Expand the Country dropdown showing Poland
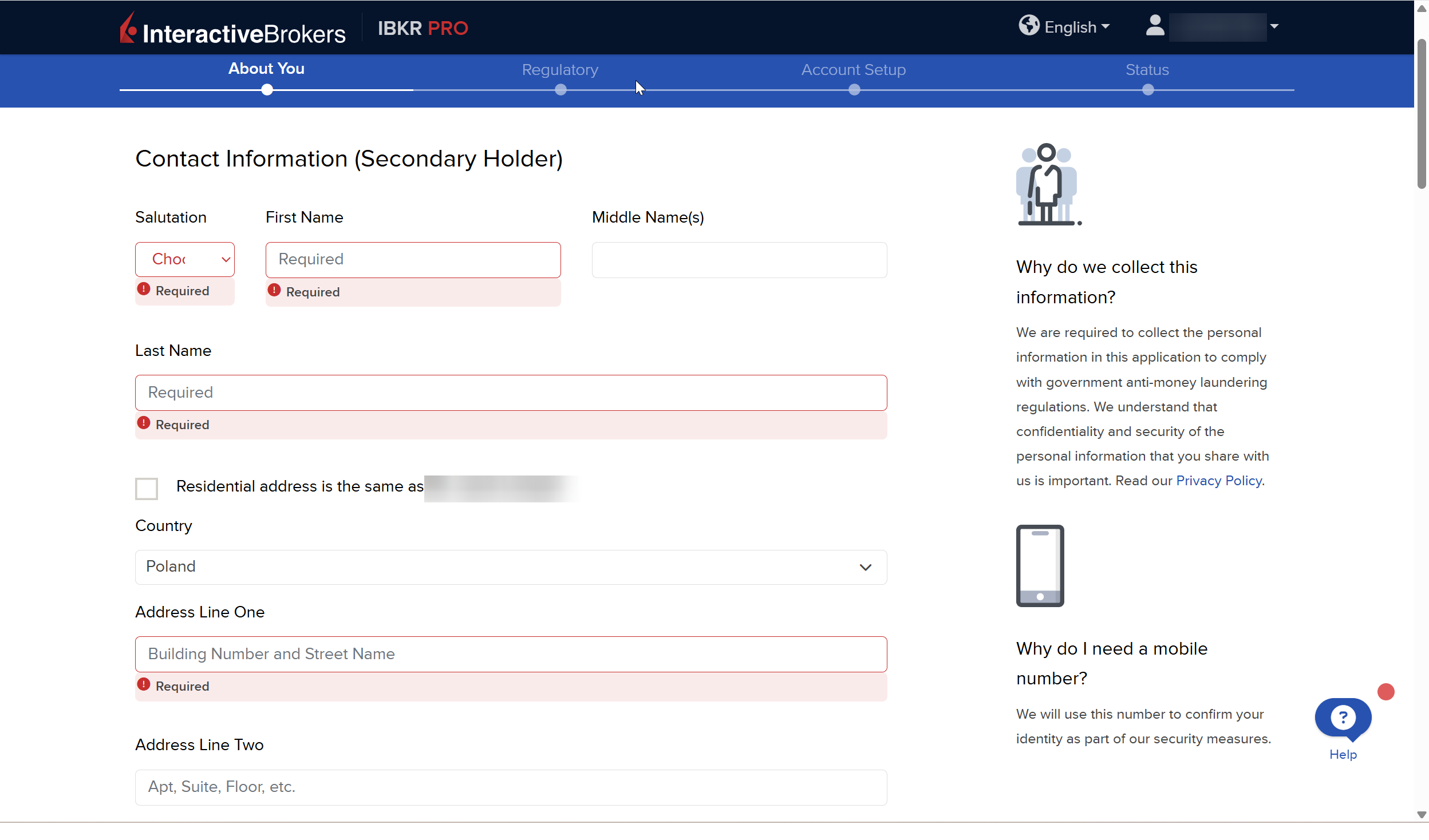Image resolution: width=1429 pixels, height=840 pixels. pos(511,567)
